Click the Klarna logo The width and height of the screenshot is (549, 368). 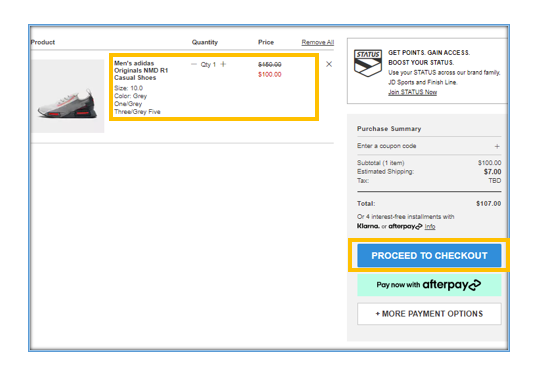pos(368,226)
